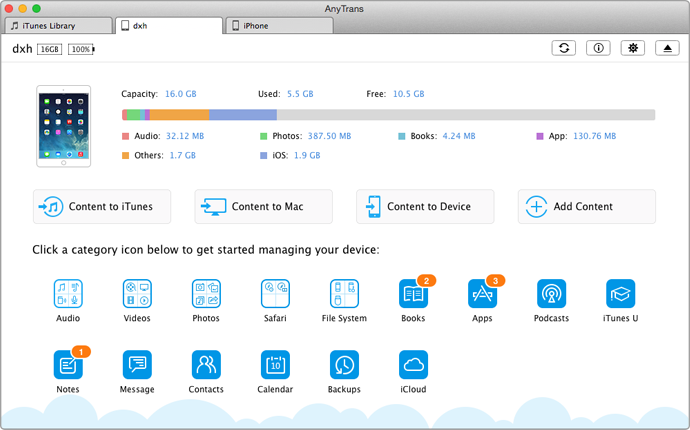The width and height of the screenshot is (690, 430).
Task: Open settings via the gear icon
Action: pos(633,48)
